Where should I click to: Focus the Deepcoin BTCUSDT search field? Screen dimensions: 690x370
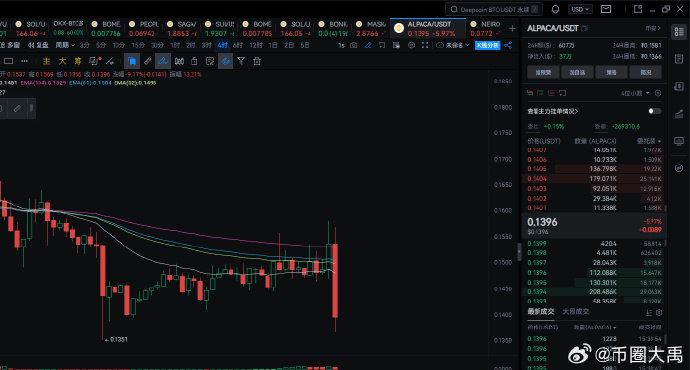(494, 9)
